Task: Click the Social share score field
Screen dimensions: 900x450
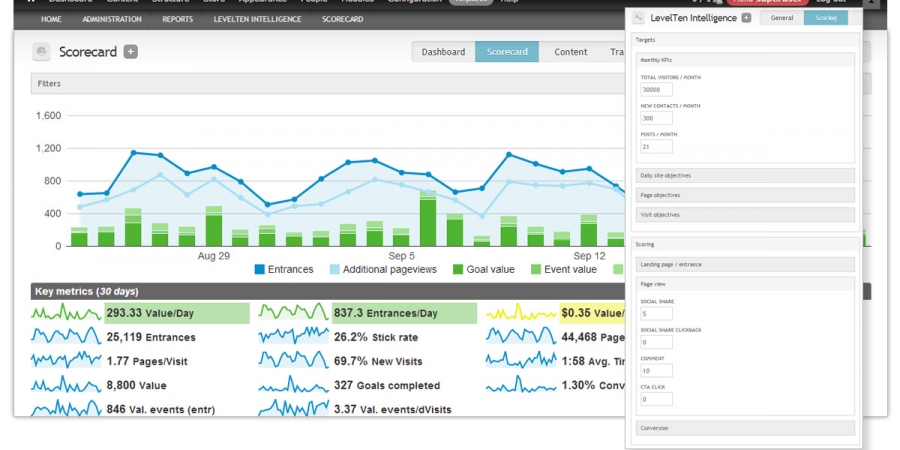Action: (657, 313)
